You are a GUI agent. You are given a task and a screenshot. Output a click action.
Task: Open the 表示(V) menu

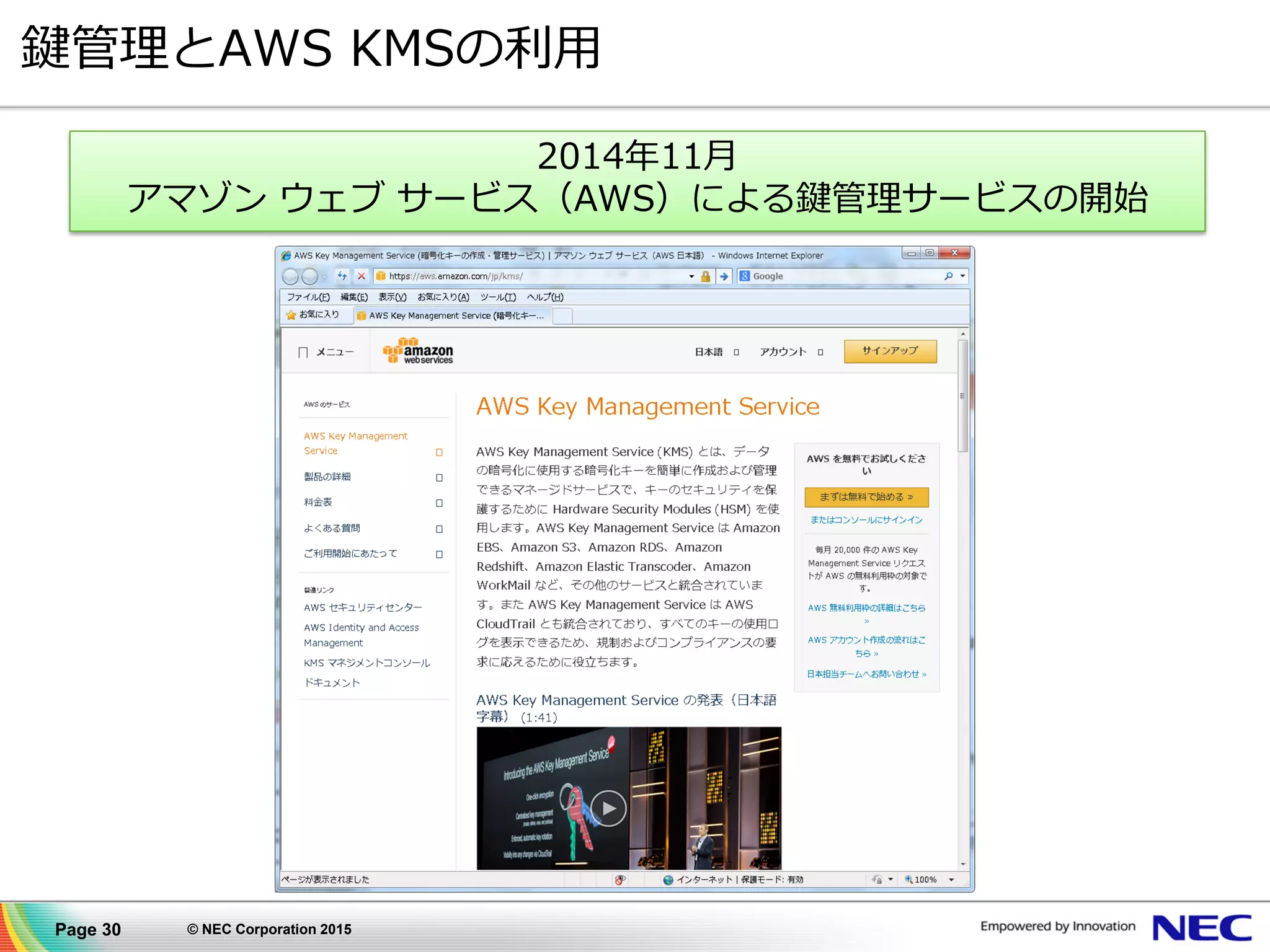click(x=393, y=297)
